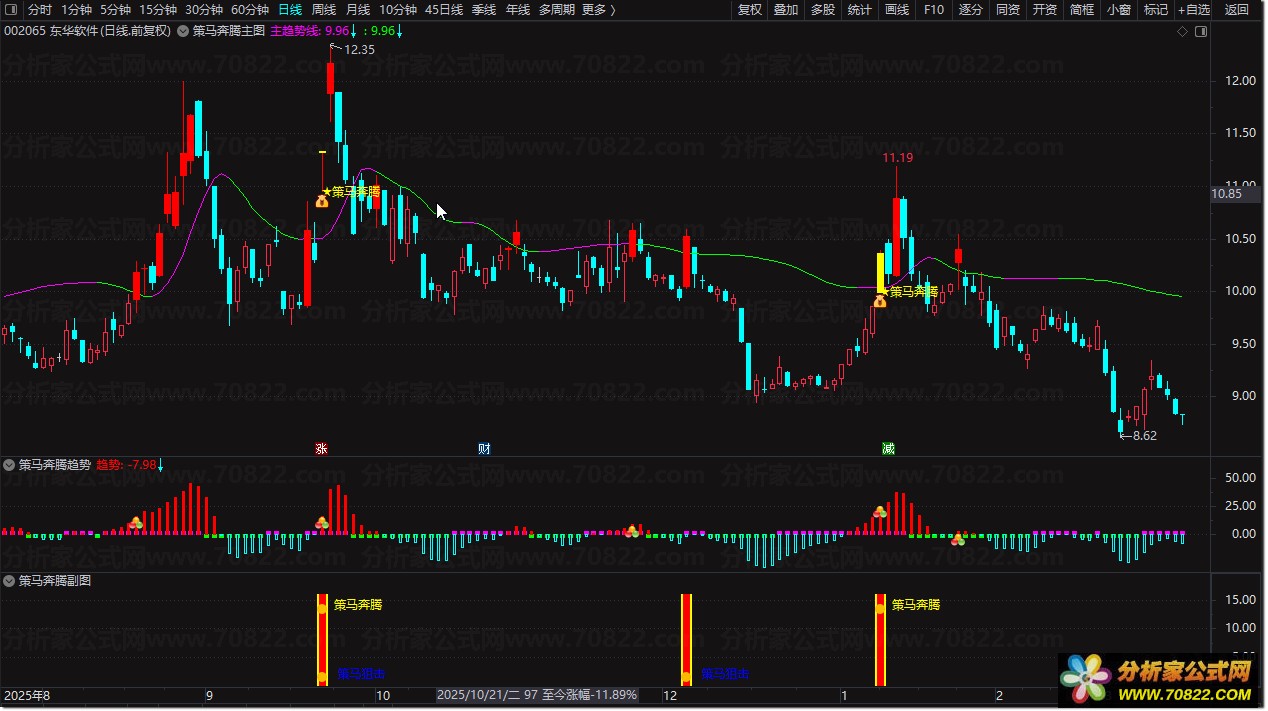Viewport: 1268px width, 711px height.
Task: Click the blue 财 event marker
Action: [x=484, y=448]
